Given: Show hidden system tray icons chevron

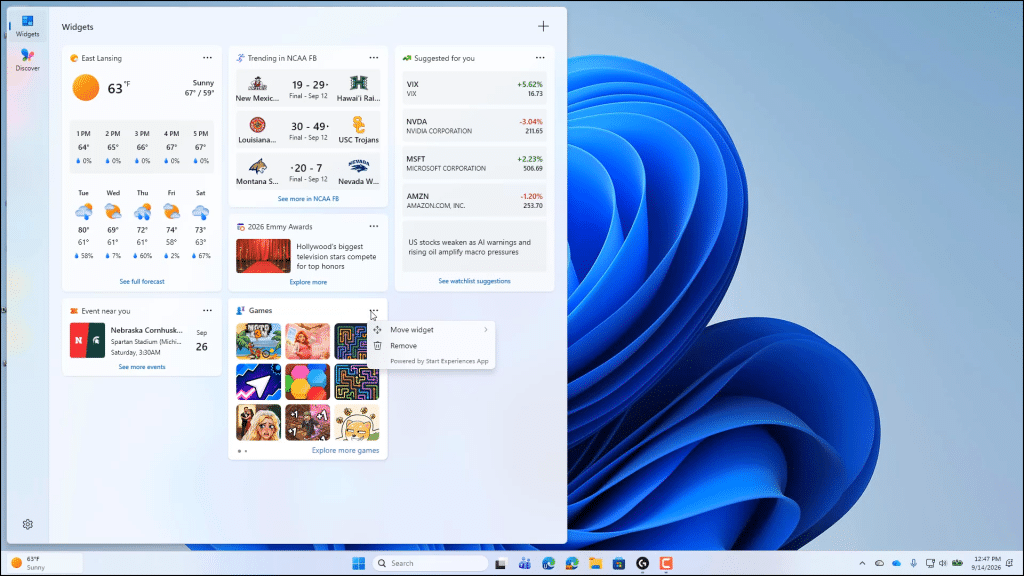Looking at the screenshot, I should (862, 563).
